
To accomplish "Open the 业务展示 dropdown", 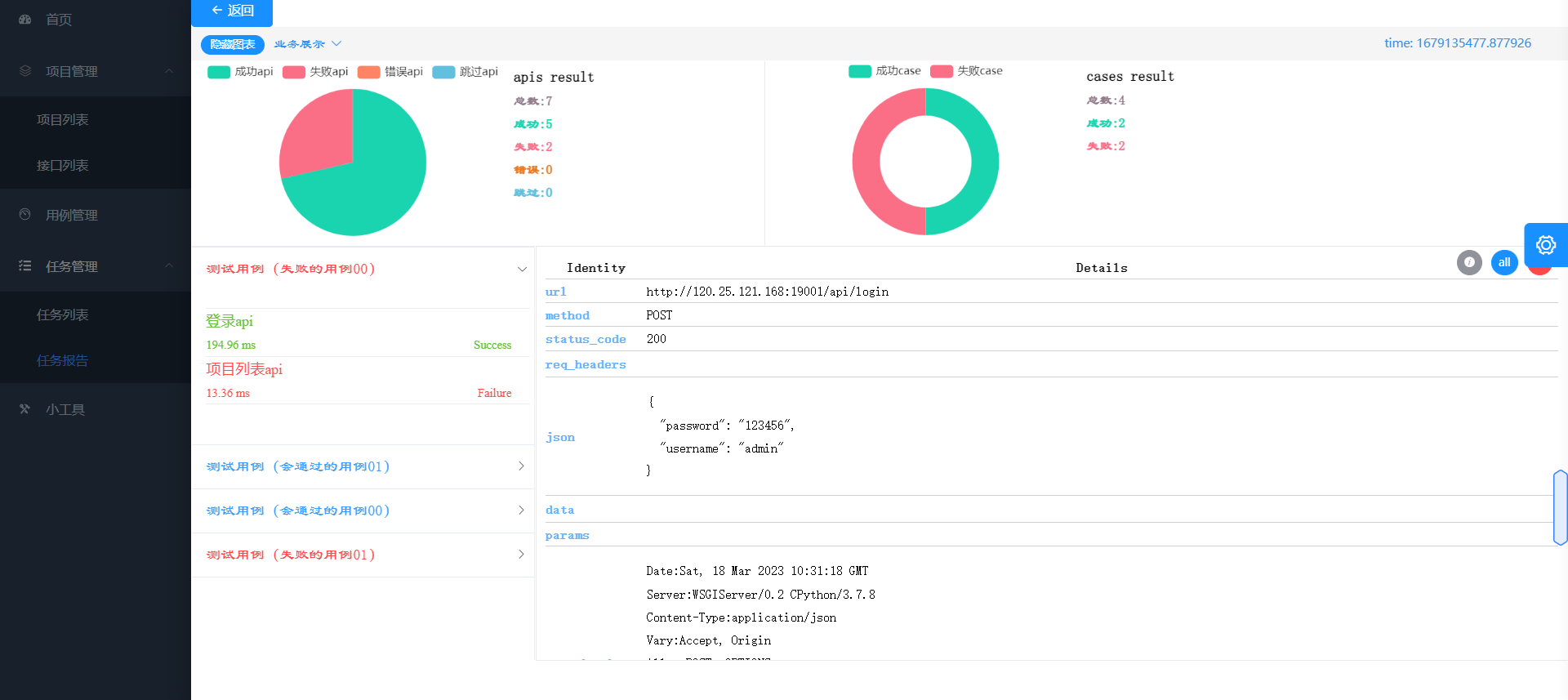I will (308, 44).
